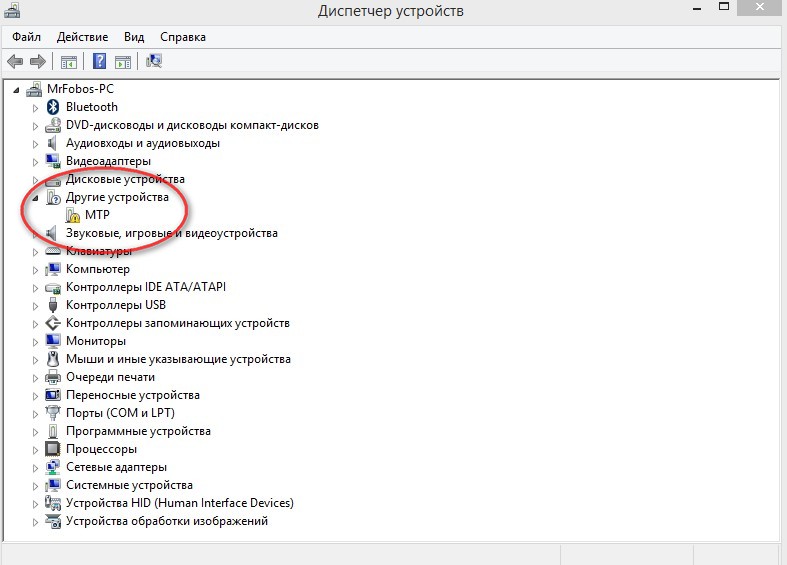
Task: Select the Системные устройства label
Action: [129, 485]
